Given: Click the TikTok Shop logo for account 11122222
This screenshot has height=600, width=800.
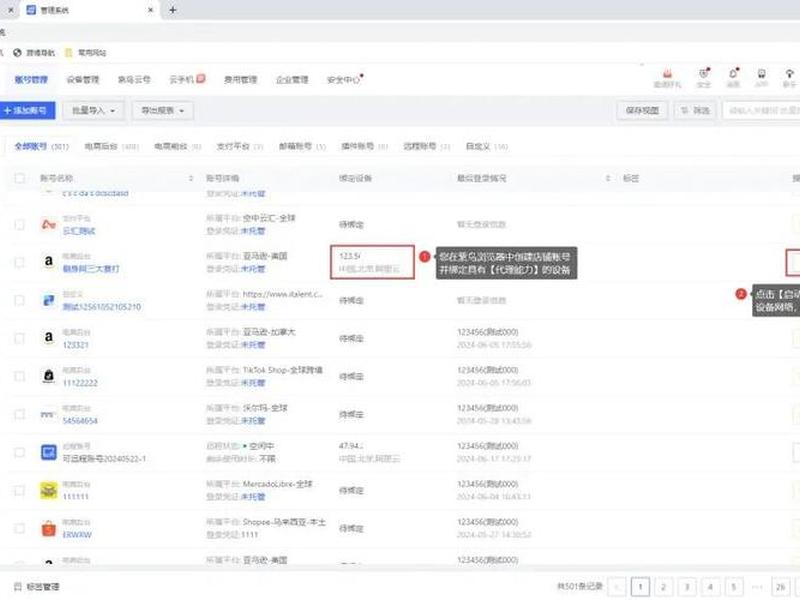Looking at the screenshot, I should (x=48, y=376).
